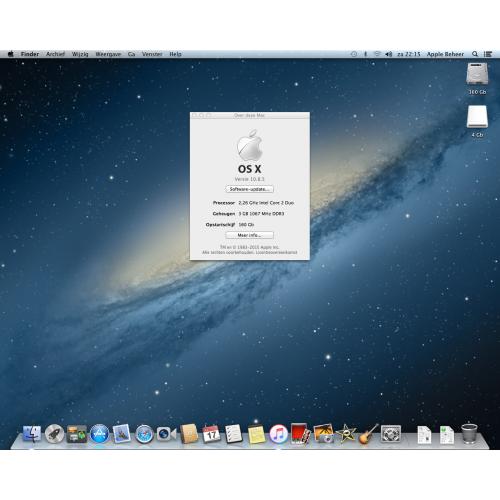Image resolution: width=500 pixels, height=500 pixels.
Task: Open FaceTime camera icon in Dock
Action: pos(166,434)
